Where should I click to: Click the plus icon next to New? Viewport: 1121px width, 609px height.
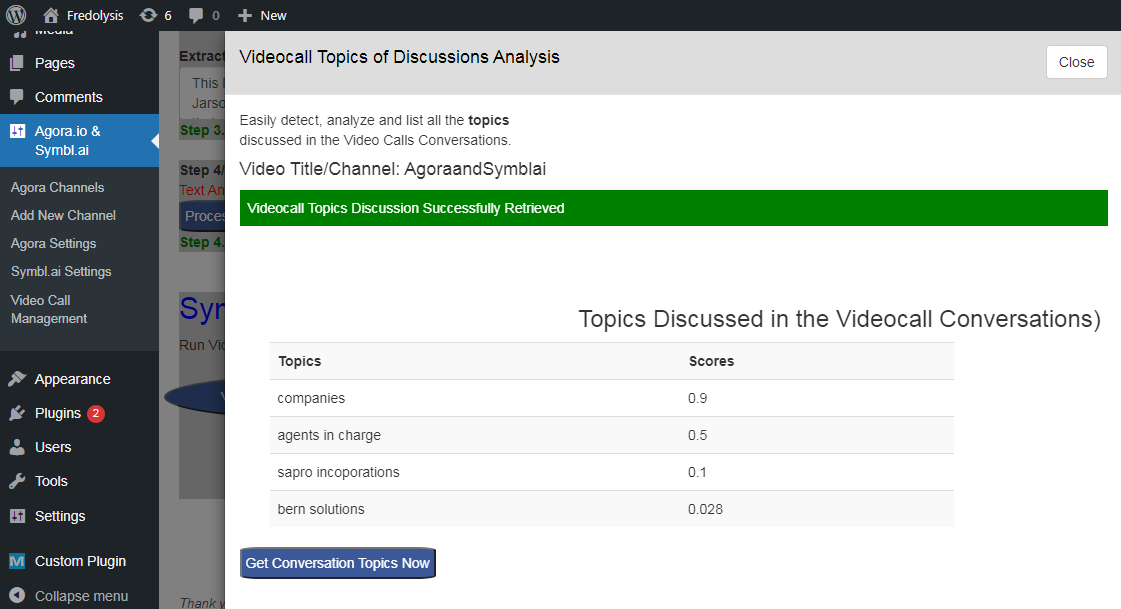[245, 16]
